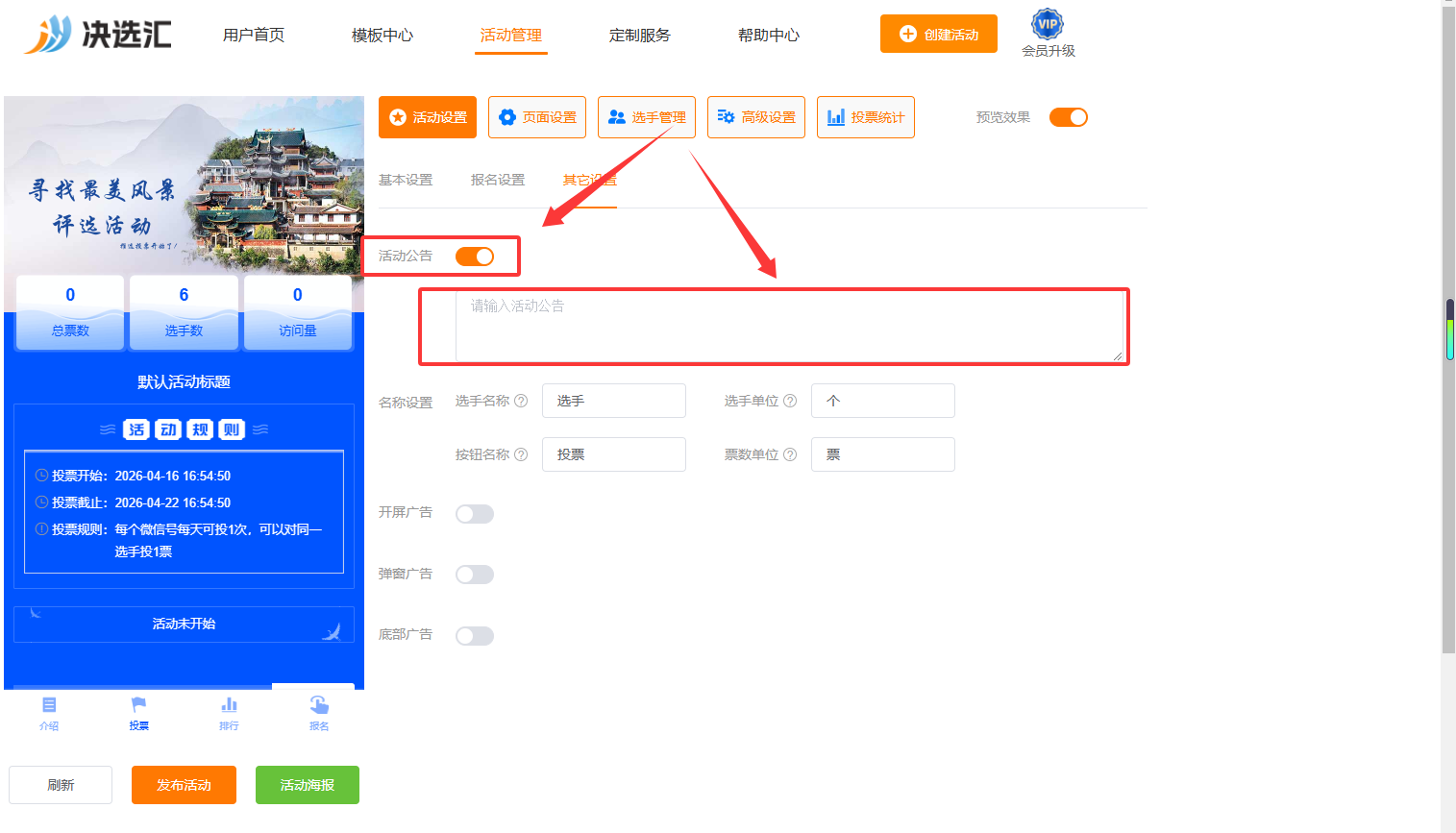Open the 选手管理 section button

[647, 117]
